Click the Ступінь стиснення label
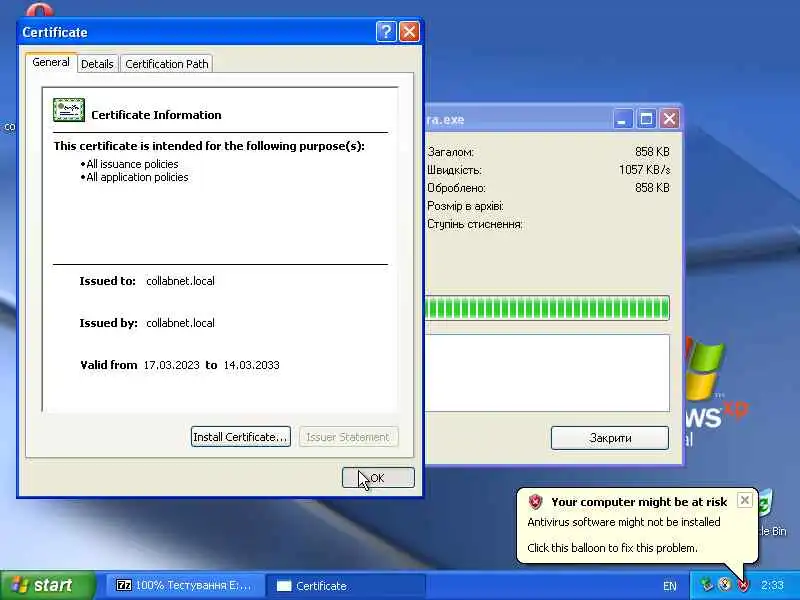800x600 pixels. (x=474, y=224)
